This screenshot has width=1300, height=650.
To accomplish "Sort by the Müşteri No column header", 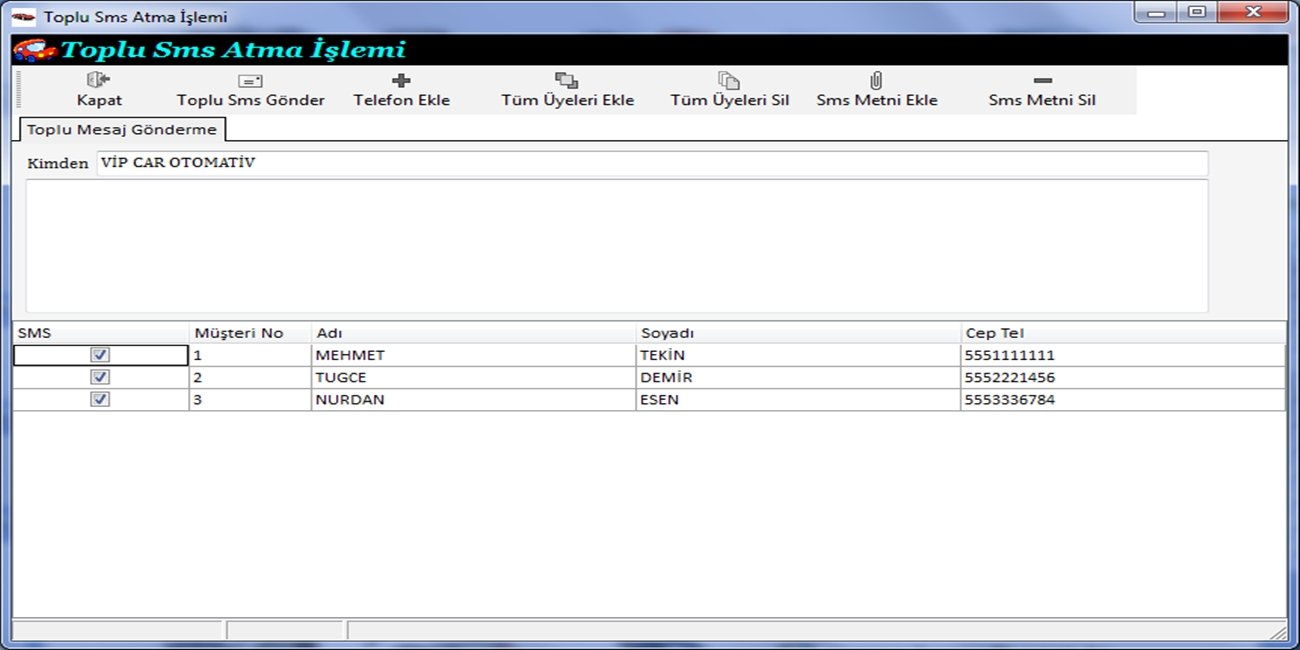I will click(239, 333).
